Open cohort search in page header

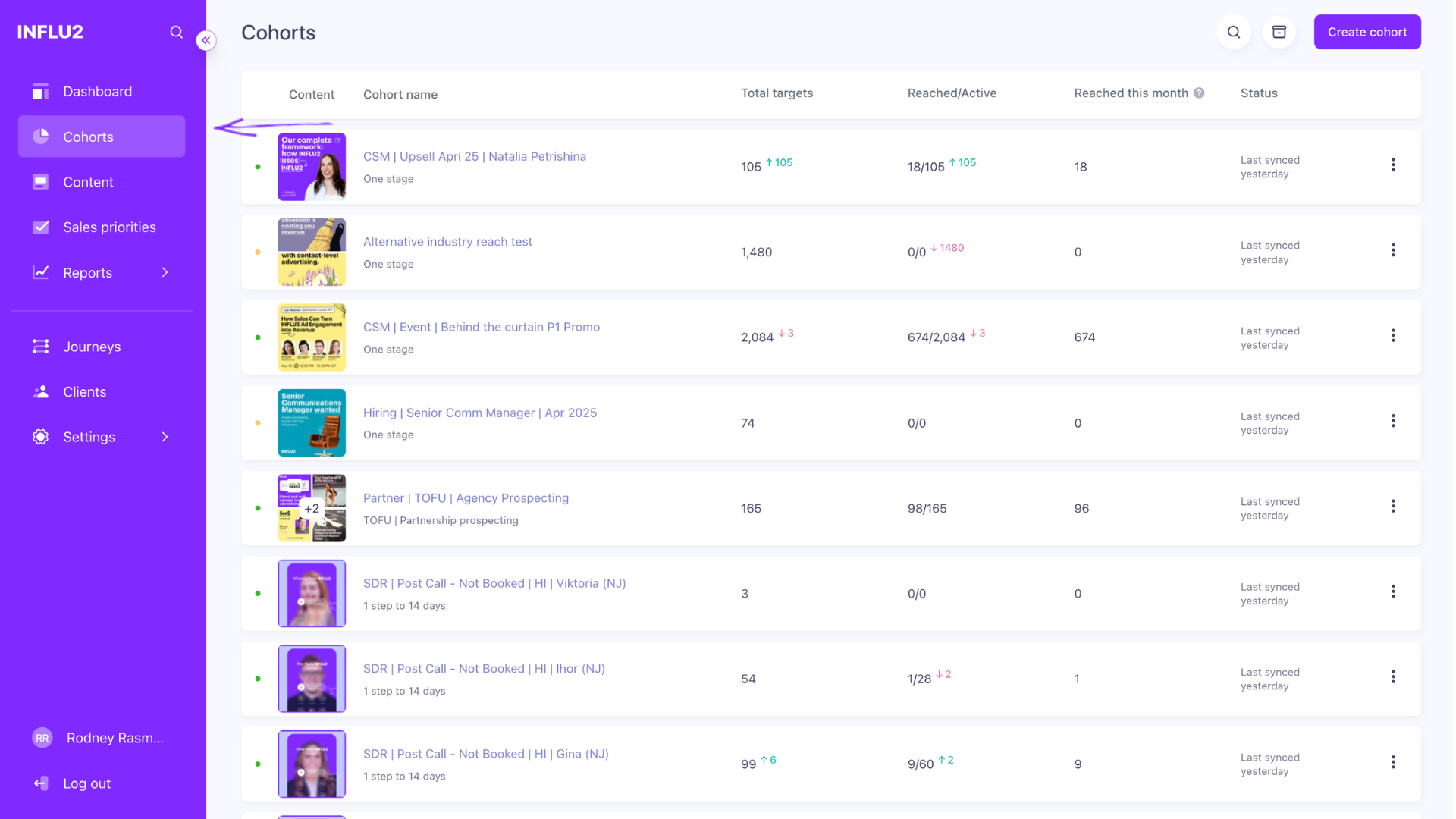(x=1234, y=32)
